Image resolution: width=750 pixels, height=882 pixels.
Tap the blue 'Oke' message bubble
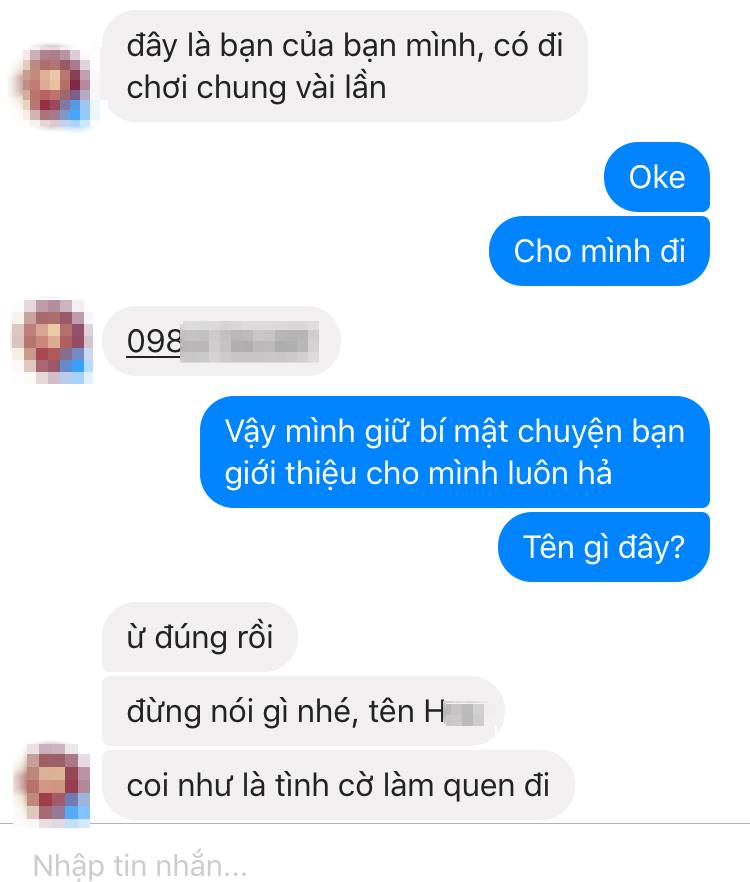point(657,177)
